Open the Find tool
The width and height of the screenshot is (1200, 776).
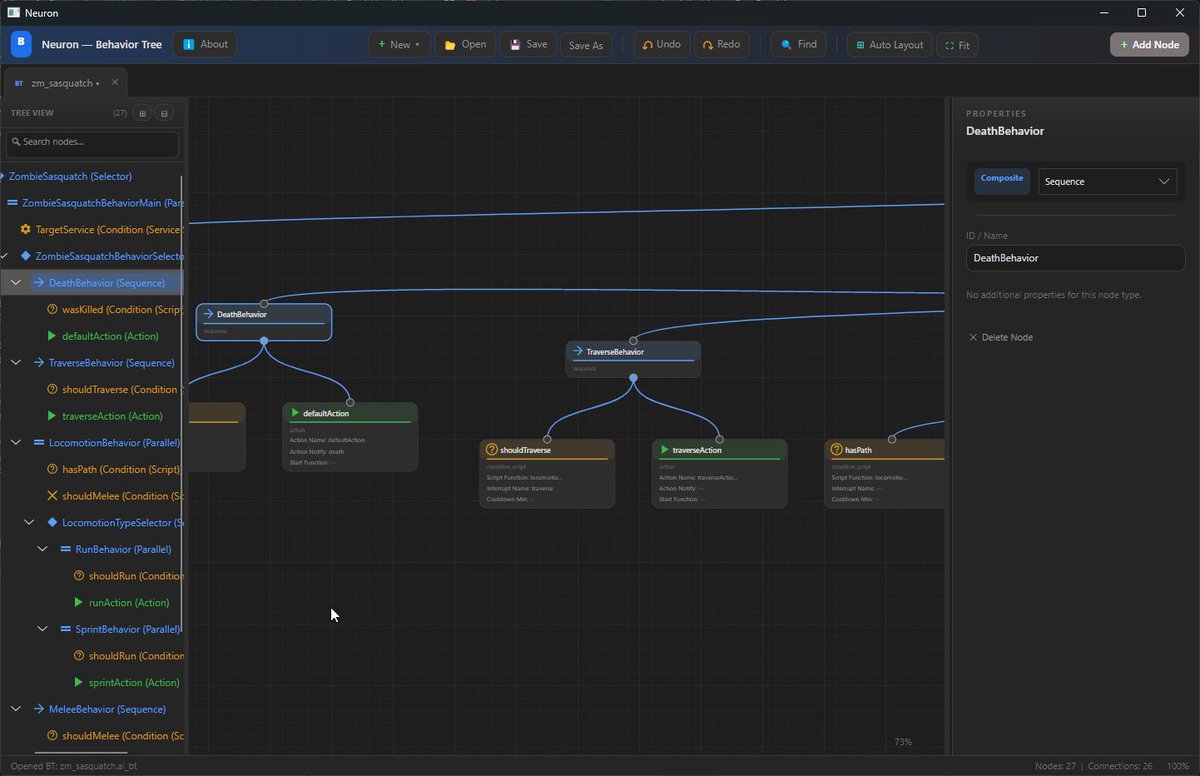[799, 45]
